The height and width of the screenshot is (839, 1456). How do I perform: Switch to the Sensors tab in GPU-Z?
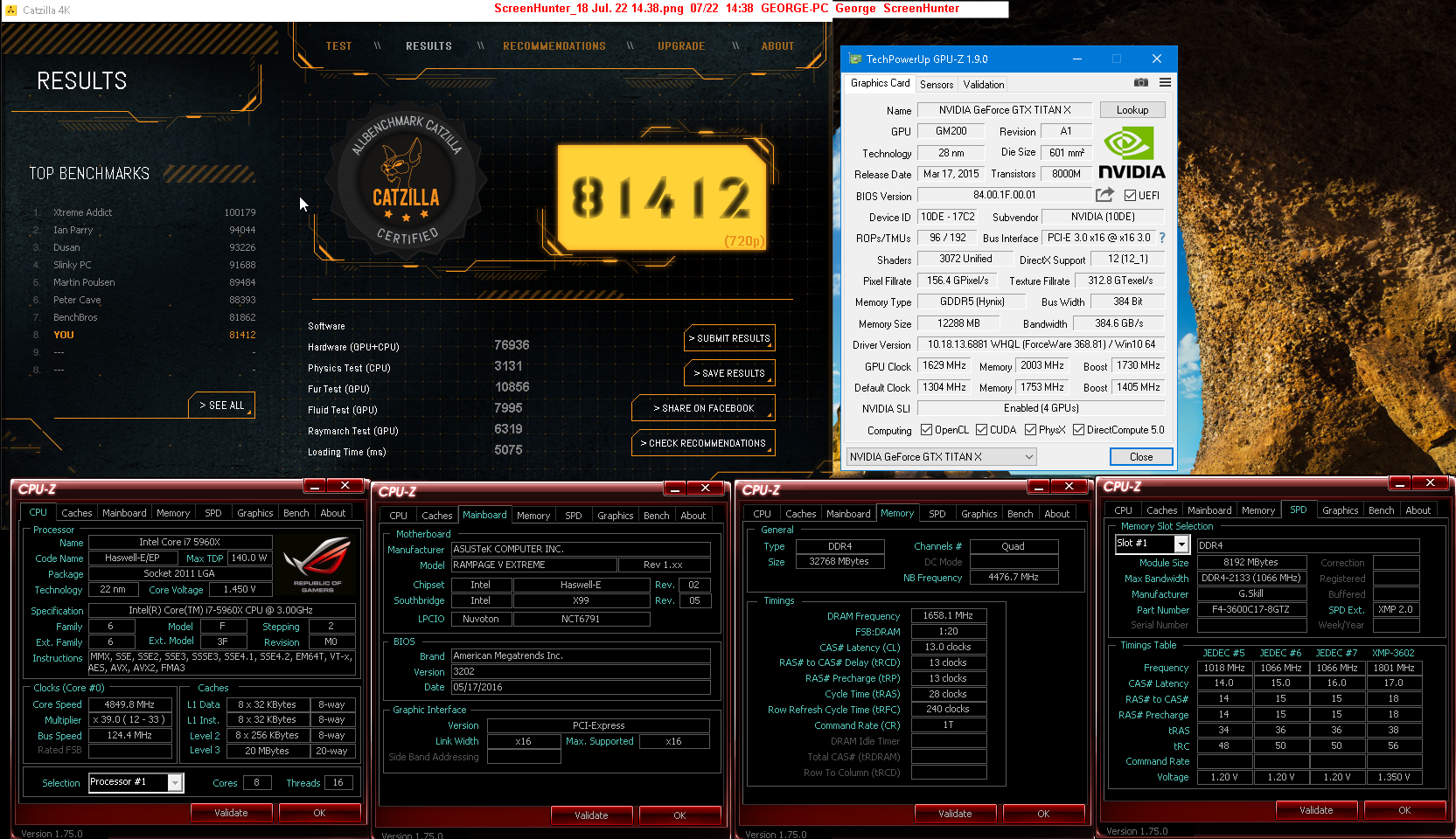(936, 84)
